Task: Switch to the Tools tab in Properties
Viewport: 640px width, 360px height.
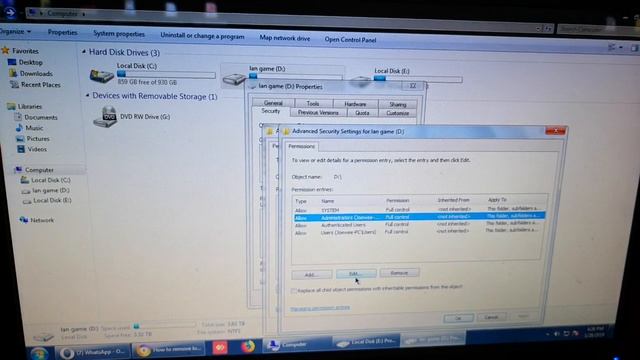Action: coord(313,104)
